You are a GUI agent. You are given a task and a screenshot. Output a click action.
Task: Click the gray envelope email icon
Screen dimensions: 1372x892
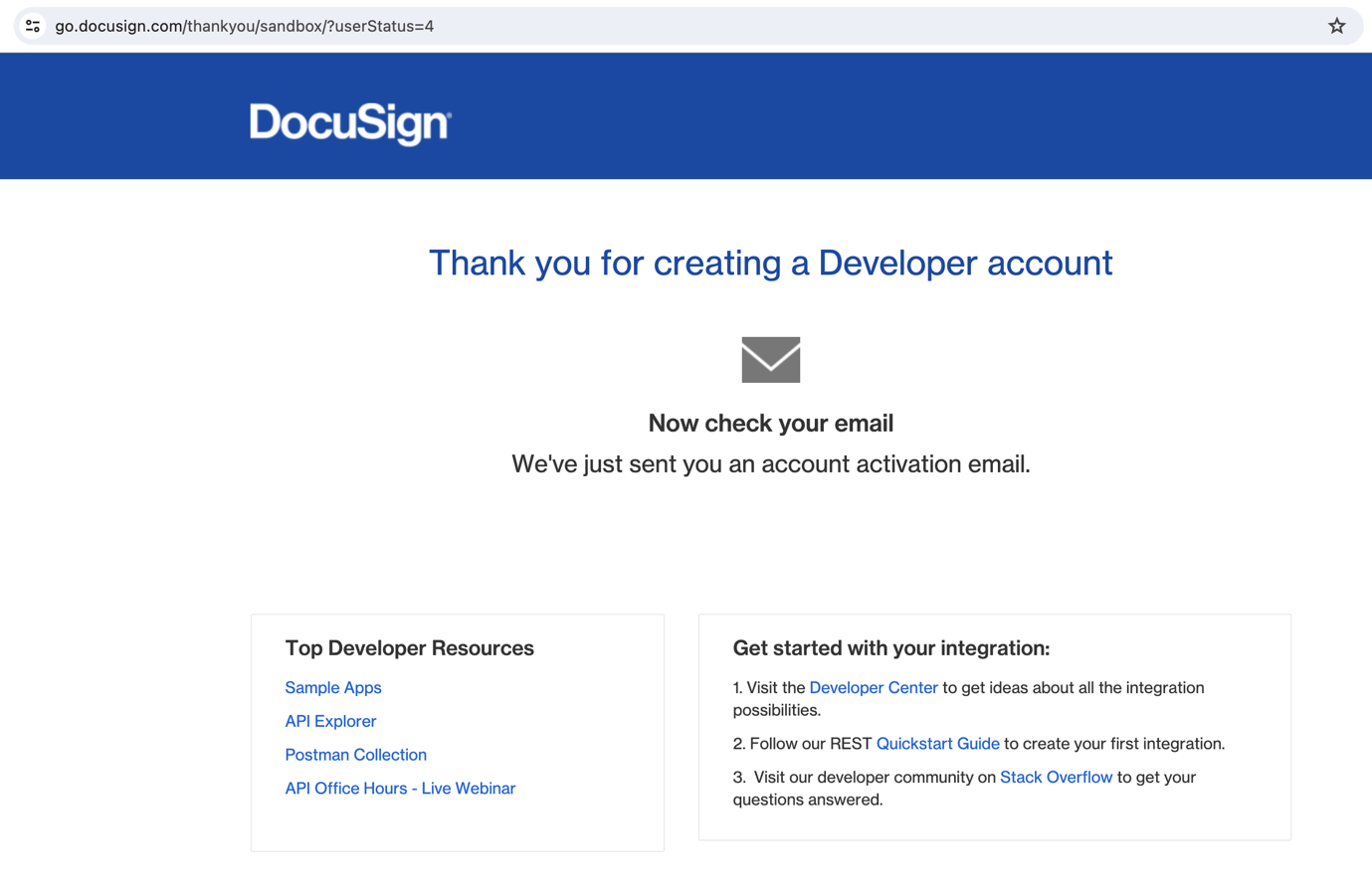pyautogui.click(x=771, y=360)
